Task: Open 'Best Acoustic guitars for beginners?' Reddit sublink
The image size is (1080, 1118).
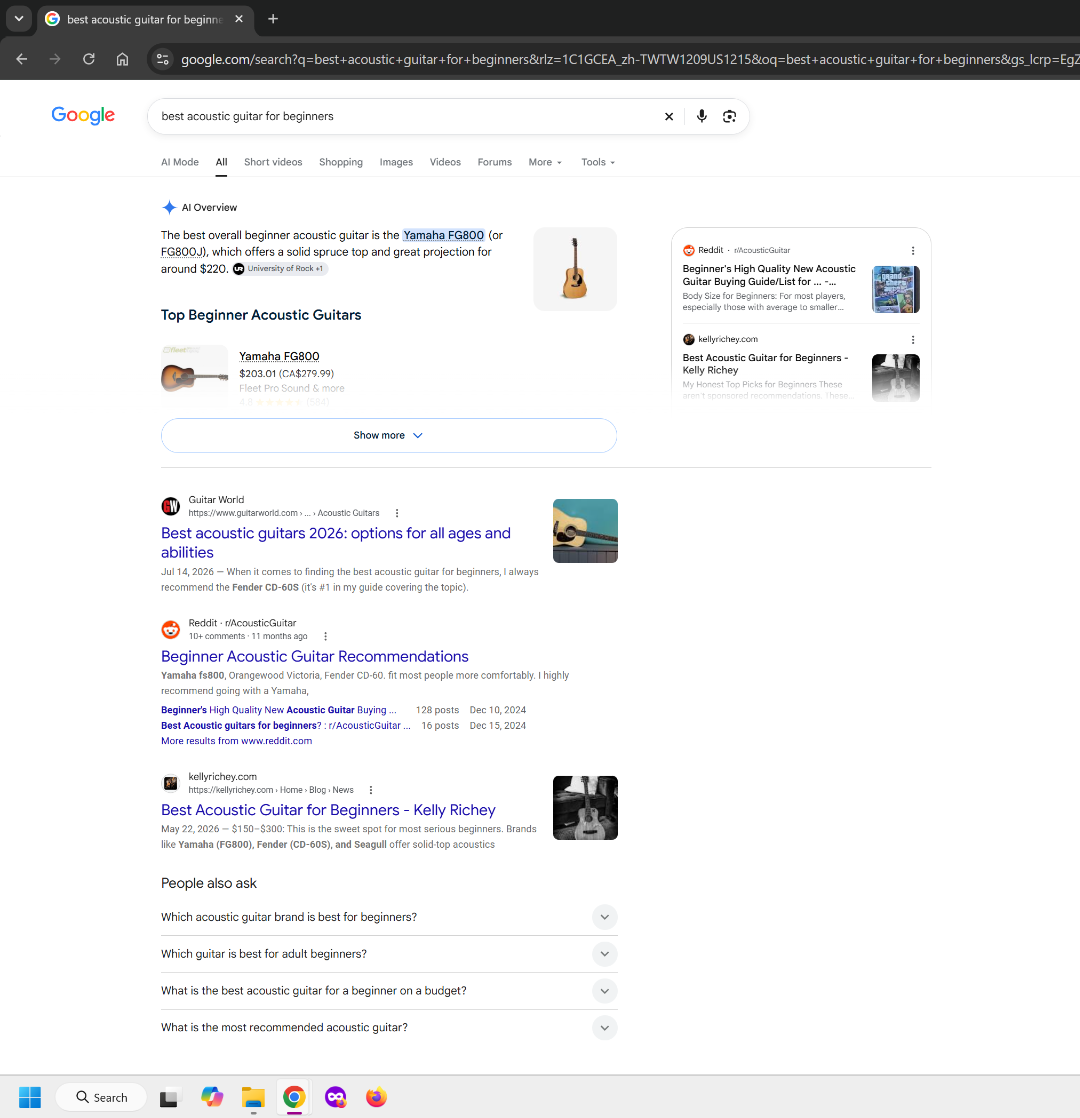Action: tap(286, 725)
